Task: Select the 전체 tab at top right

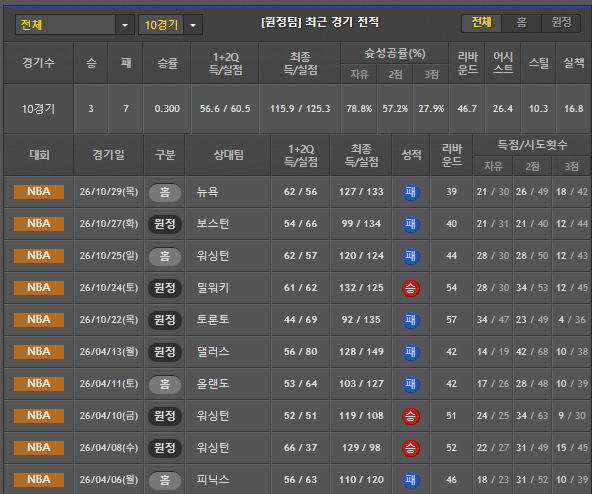Action: coord(481,23)
